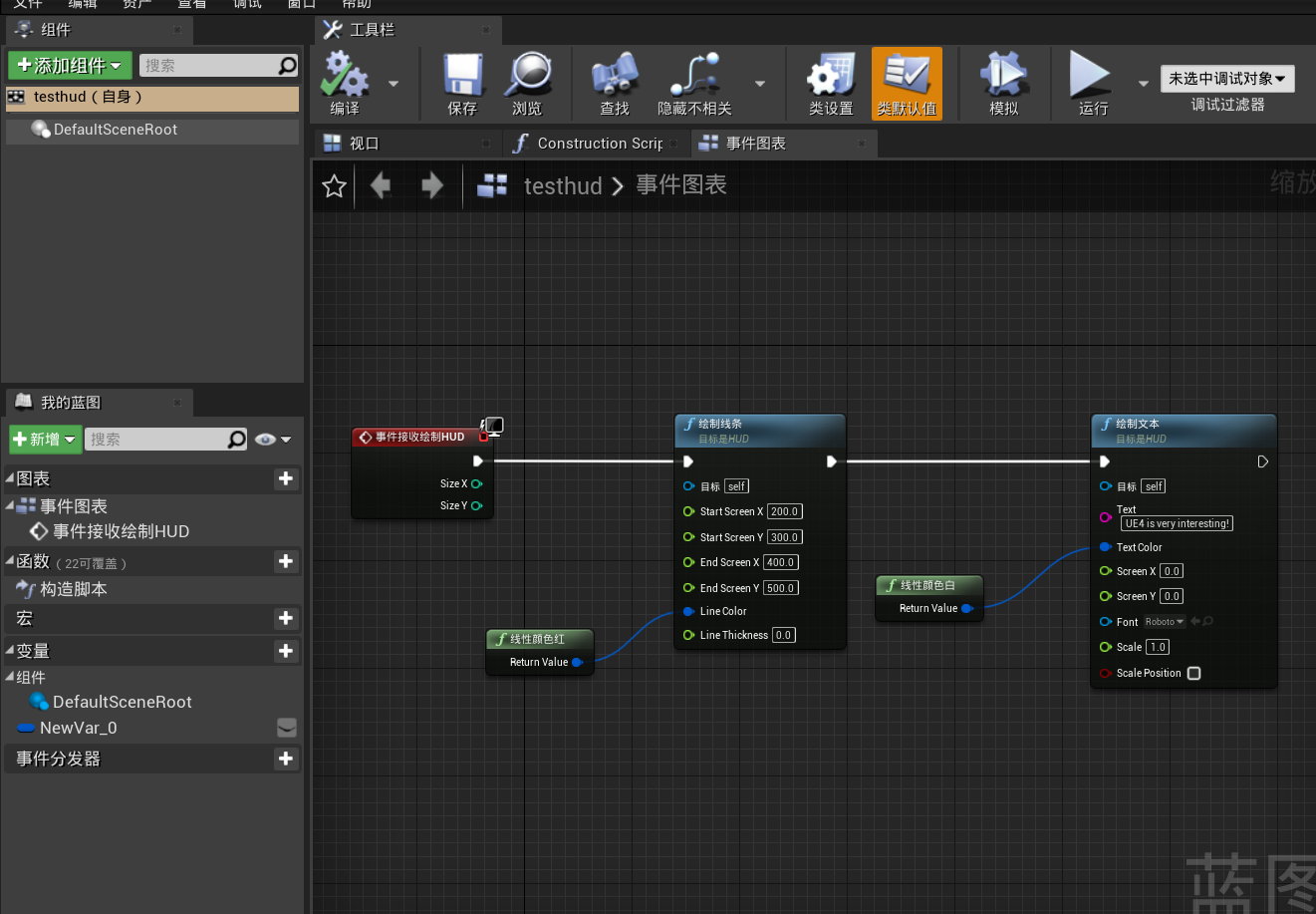Click the 查找 find icon
Viewport: 1316px width, 914px height.
point(615,75)
